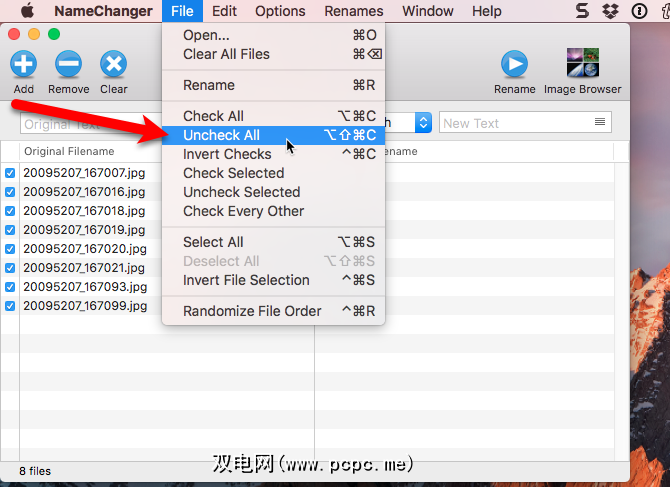The height and width of the screenshot is (487, 670).
Task: Uncheck the 20095207_167020.jpg checkbox
Action: point(10,249)
